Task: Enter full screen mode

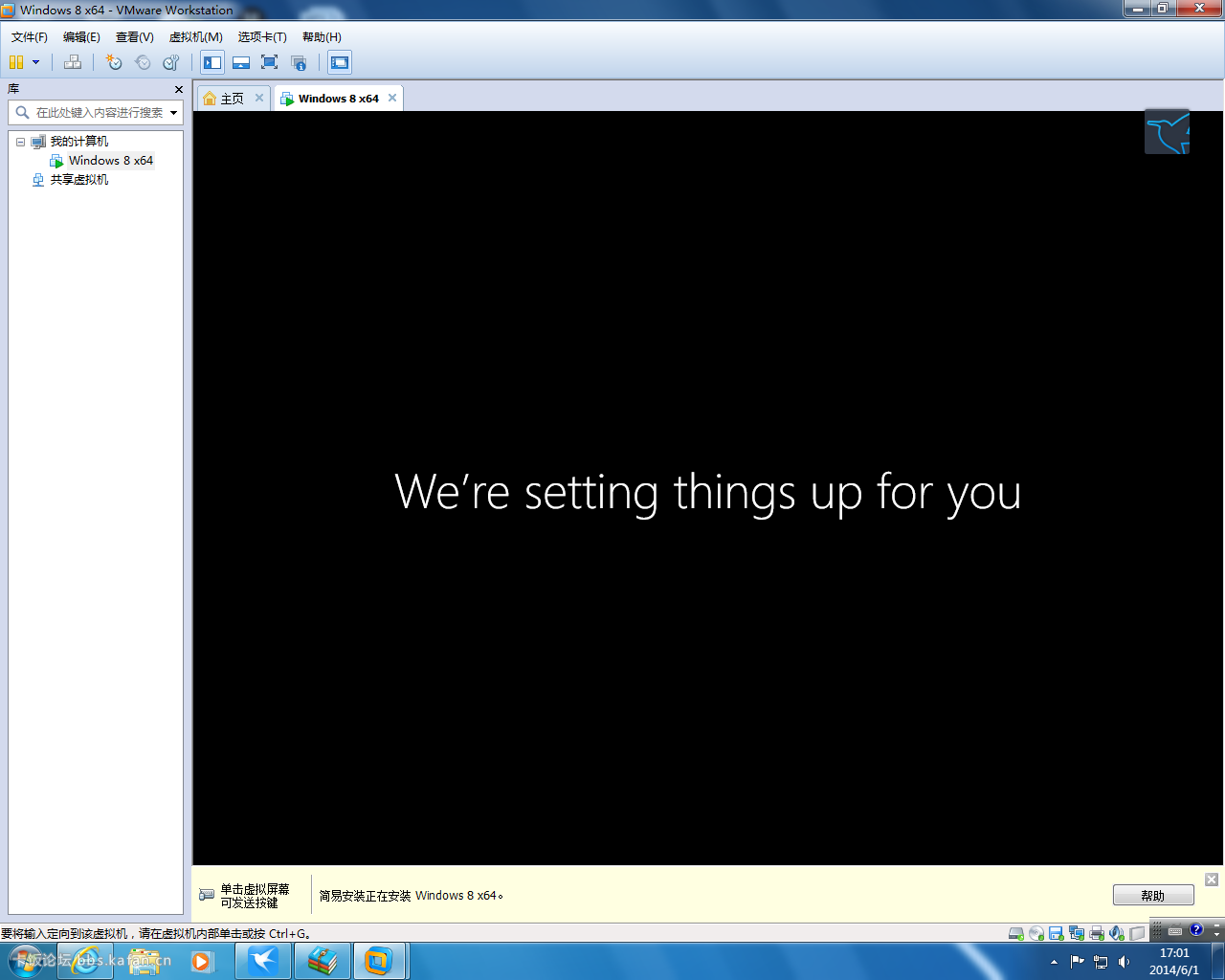Action: point(270,62)
